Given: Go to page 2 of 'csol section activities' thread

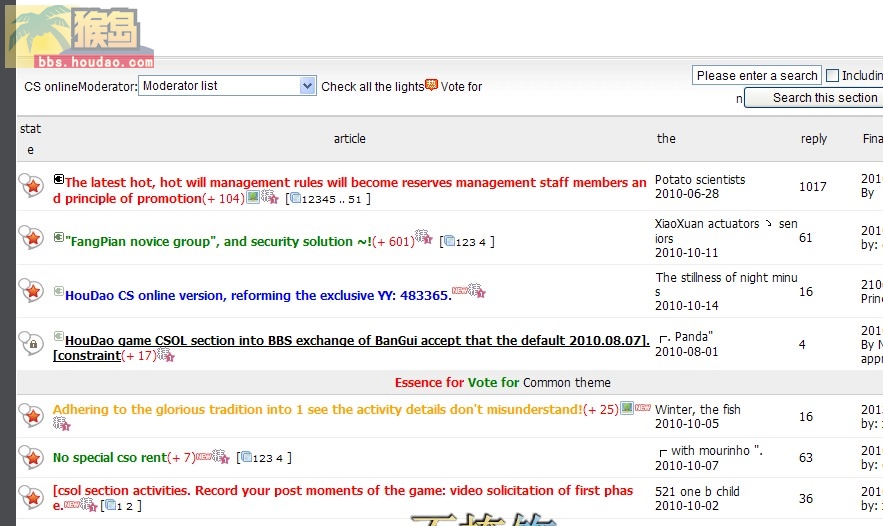Looking at the screenshot, I should 129,506.
